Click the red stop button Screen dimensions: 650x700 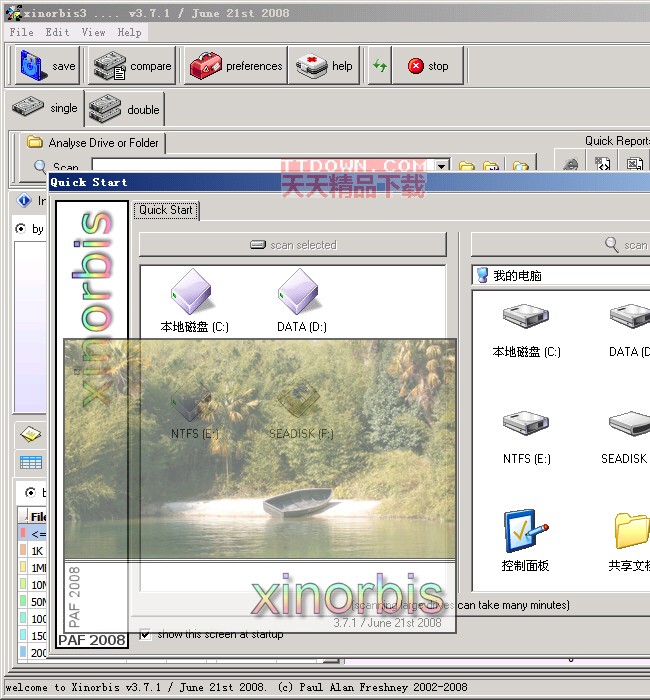428,66
